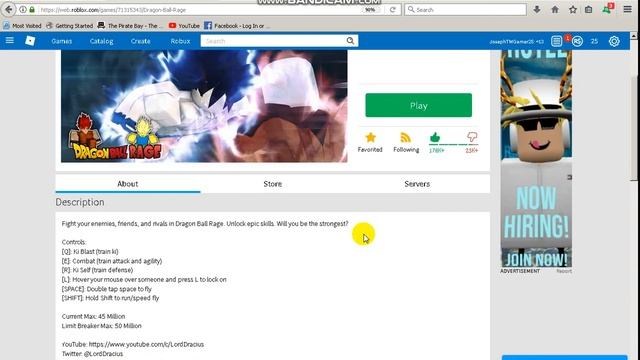The height and width of the screenshot is (360, 640).
Task: Click the 90% zoom level indicator
Action: click(x=370, y=9)
